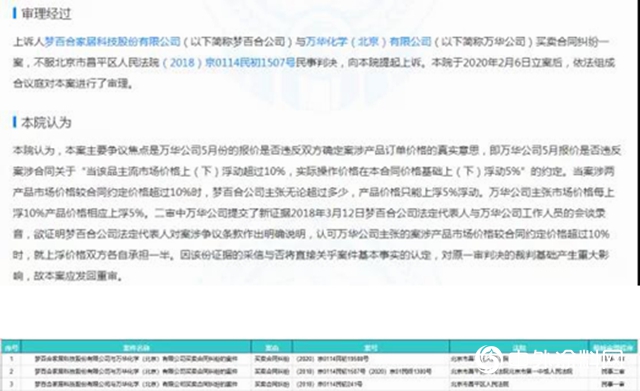Click row number 2 cell
Screen dimensions: 640x391
[x=11, y=371]
